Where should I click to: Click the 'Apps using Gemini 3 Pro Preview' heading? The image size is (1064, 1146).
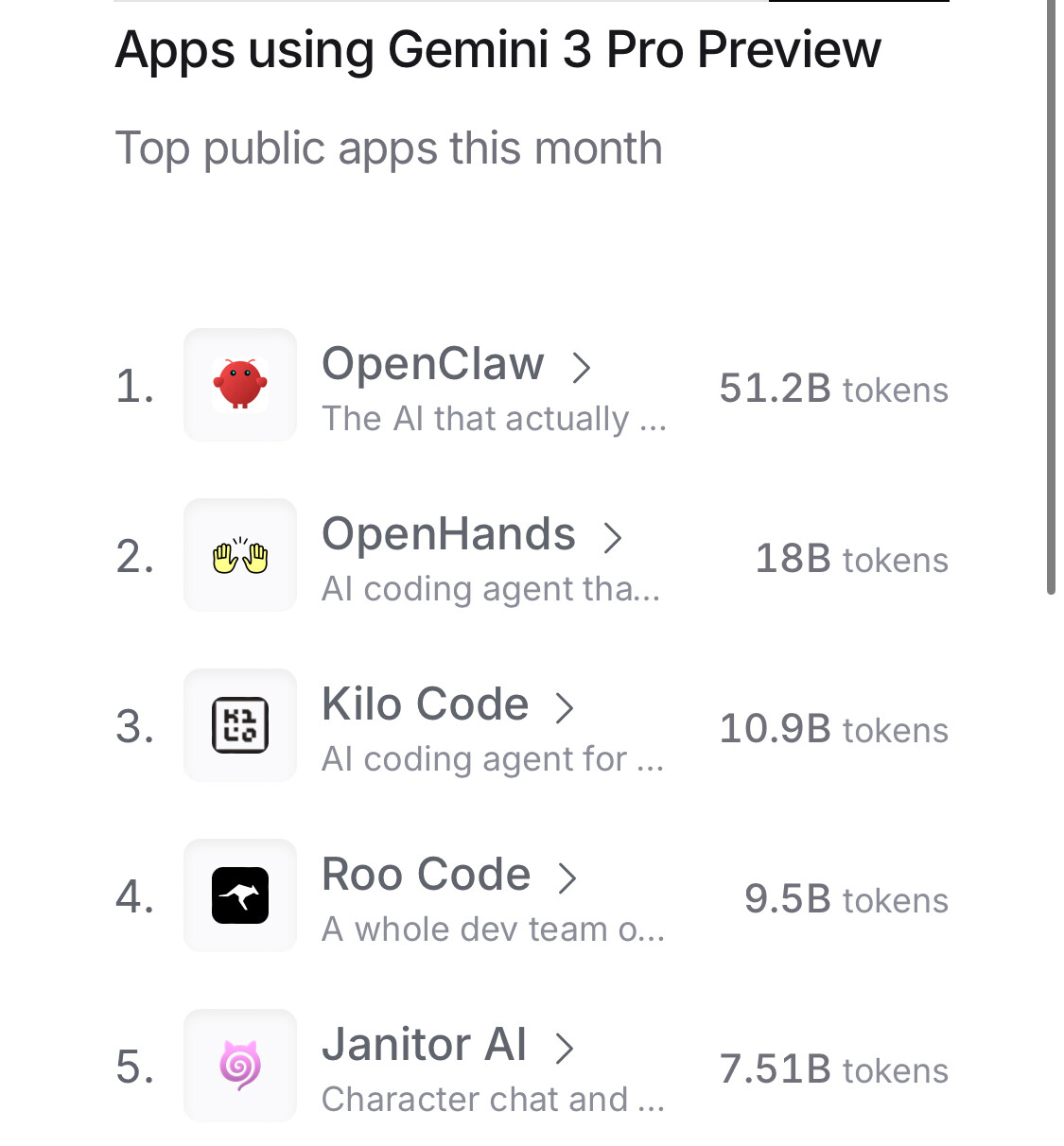coord(497,49)
